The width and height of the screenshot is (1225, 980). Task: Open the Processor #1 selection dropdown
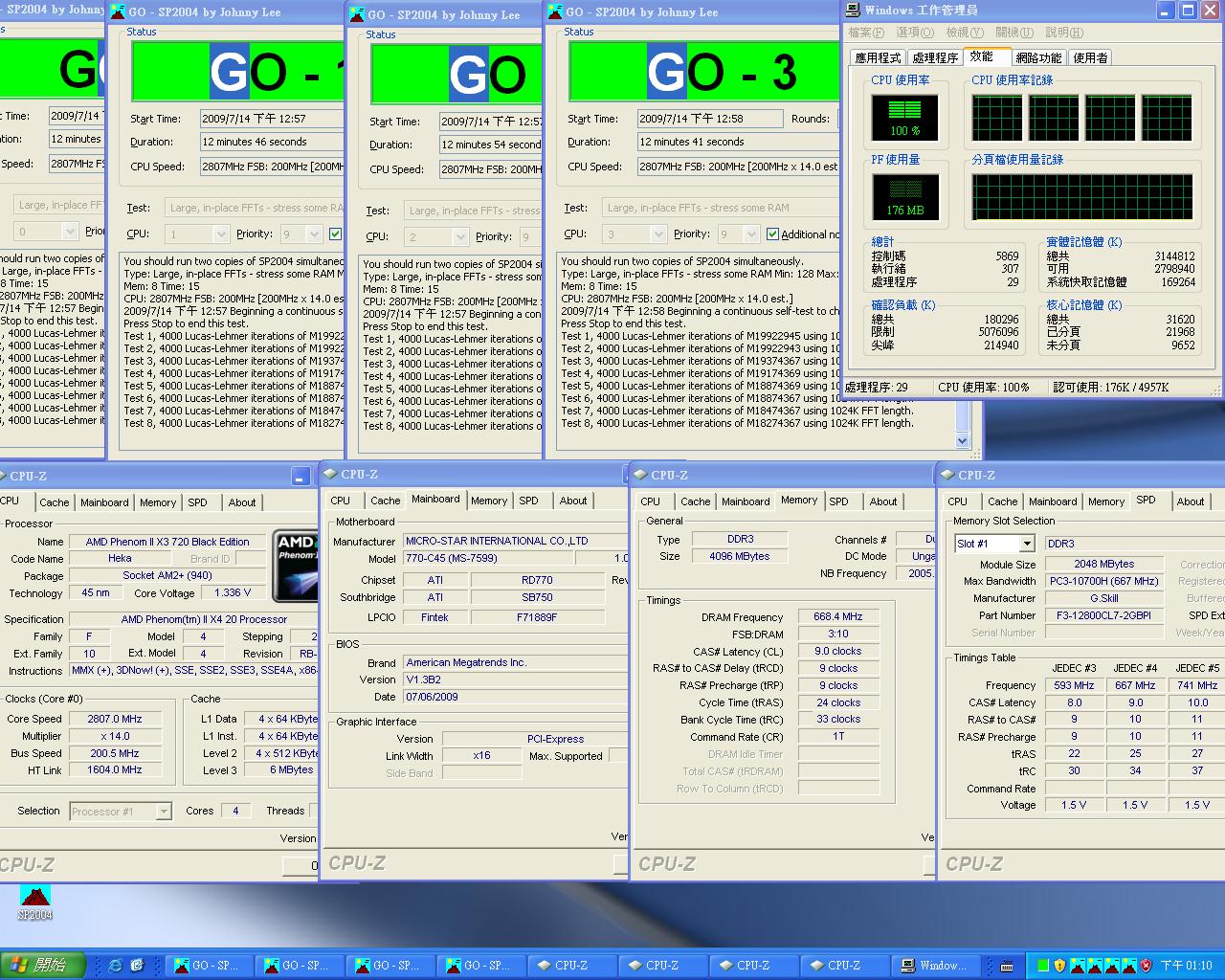163,812
